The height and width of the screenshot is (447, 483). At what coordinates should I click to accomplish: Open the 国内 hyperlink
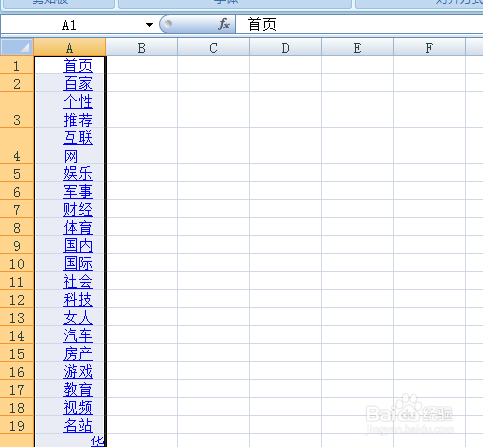click(x=78, y=245)
